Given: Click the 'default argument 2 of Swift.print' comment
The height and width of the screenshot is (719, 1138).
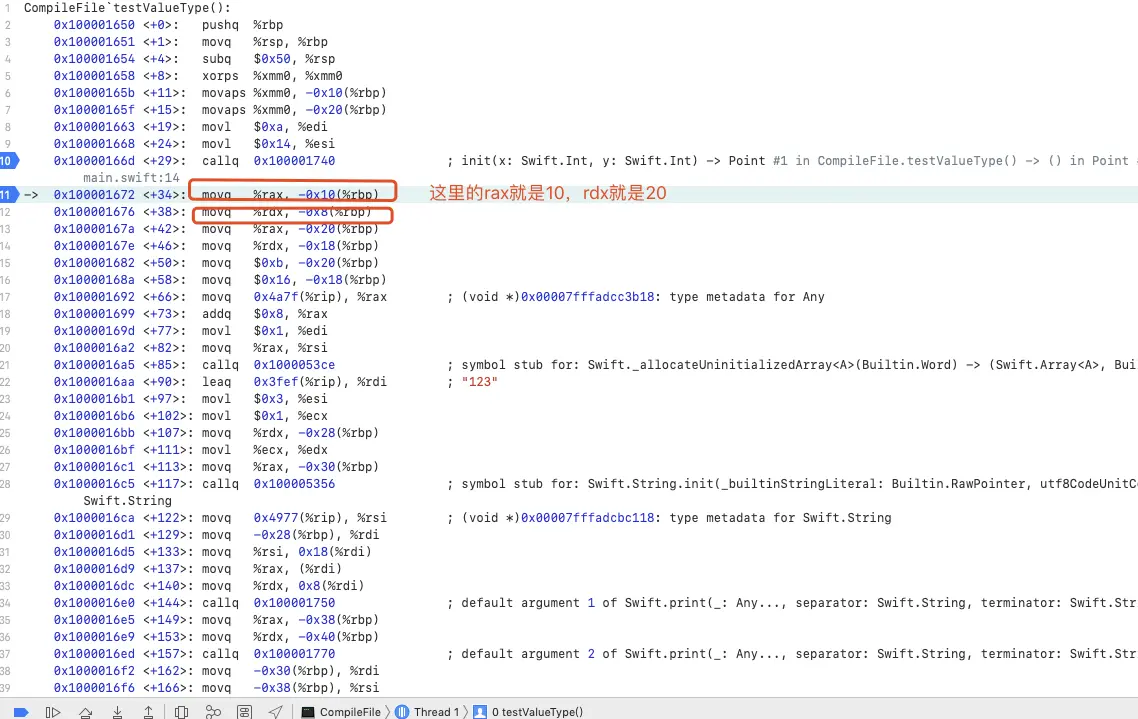Looking at the screenshot, I should pos(791,654).
